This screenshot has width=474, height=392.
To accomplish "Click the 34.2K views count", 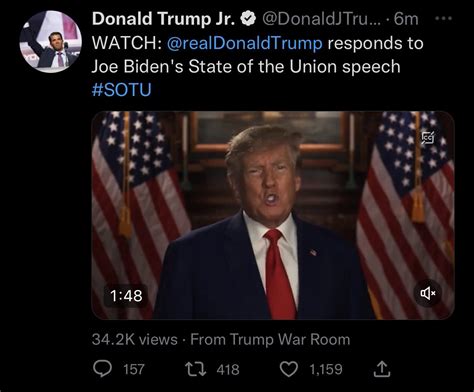I will (x=135, y=340).
